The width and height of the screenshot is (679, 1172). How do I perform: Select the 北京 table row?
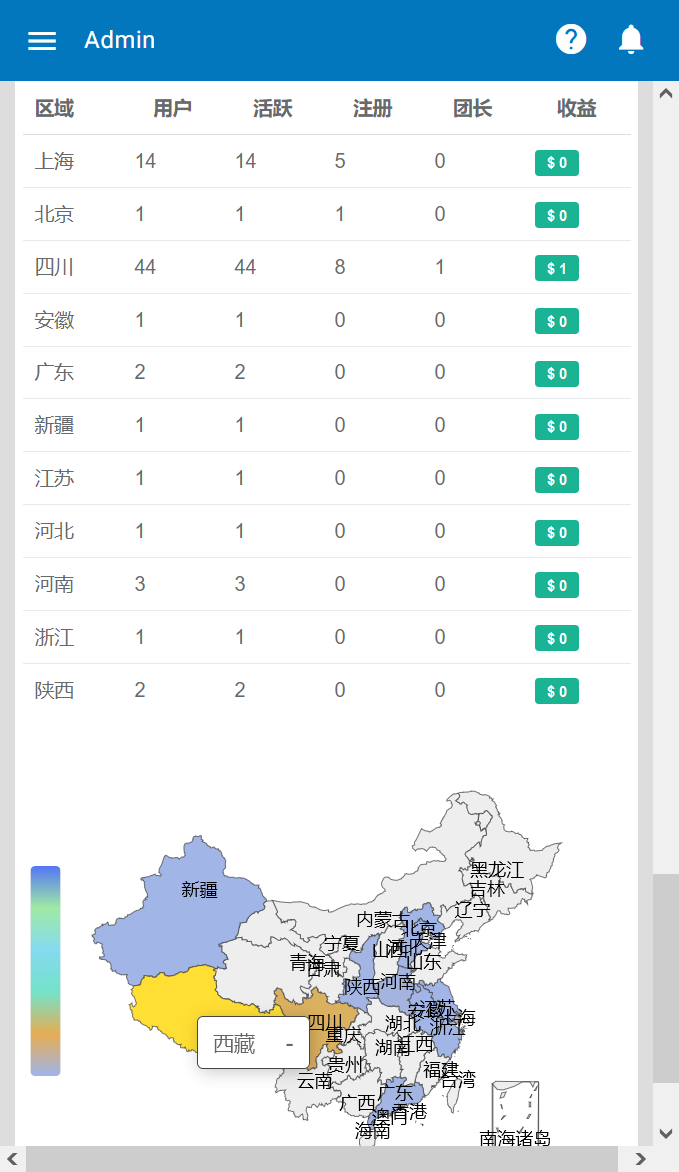[x=327, y=214]
